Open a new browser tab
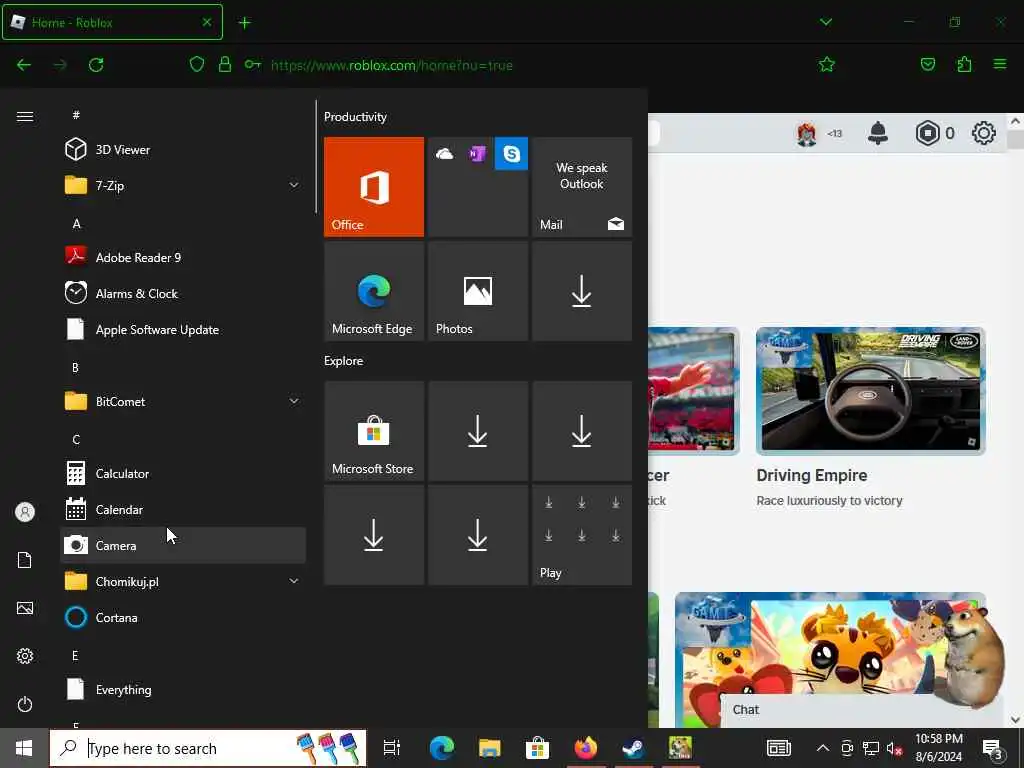Image resolution: width=1024 pixels, height=768 pixels. pyautogui.click(x=244, y=23)
